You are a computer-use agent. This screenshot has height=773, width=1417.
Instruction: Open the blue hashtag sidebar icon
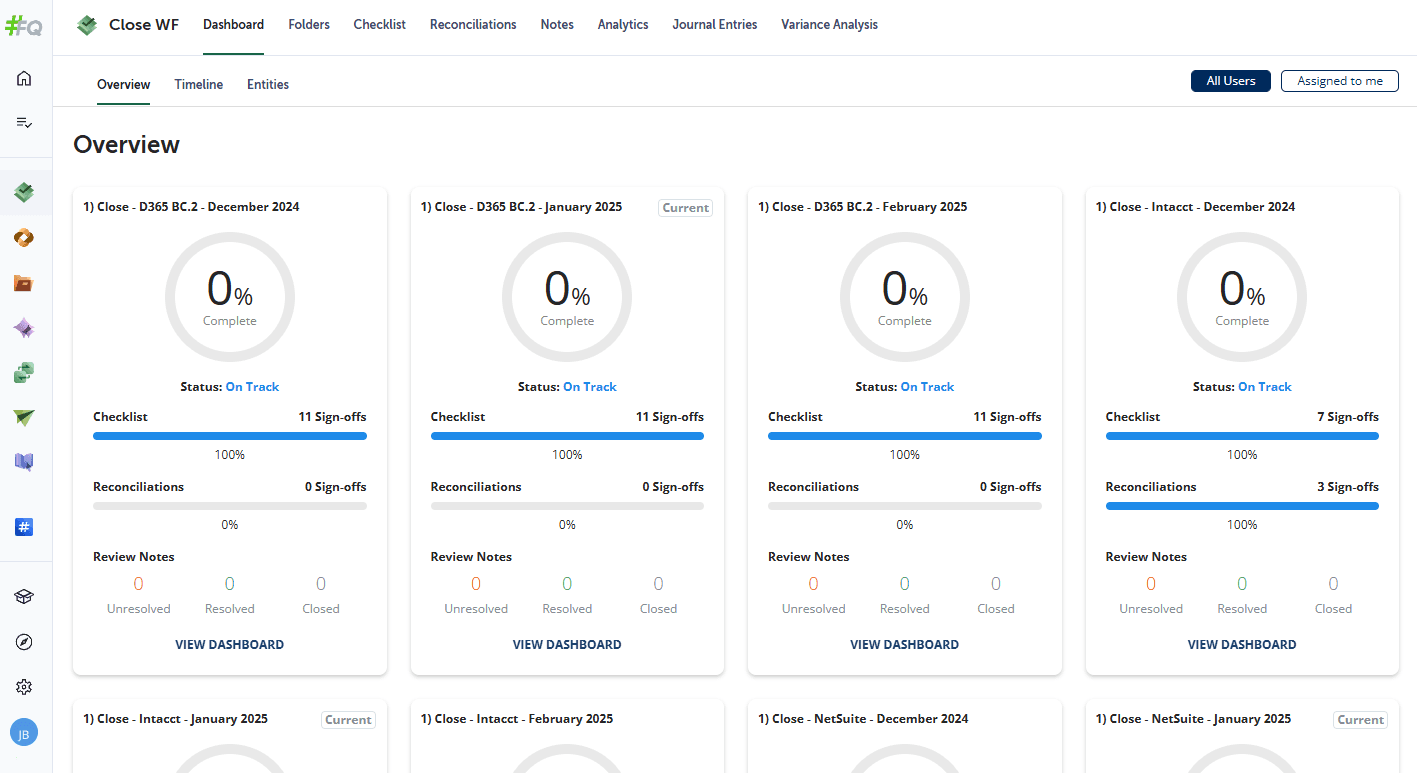pyautogui.click(x=25, y=527)
